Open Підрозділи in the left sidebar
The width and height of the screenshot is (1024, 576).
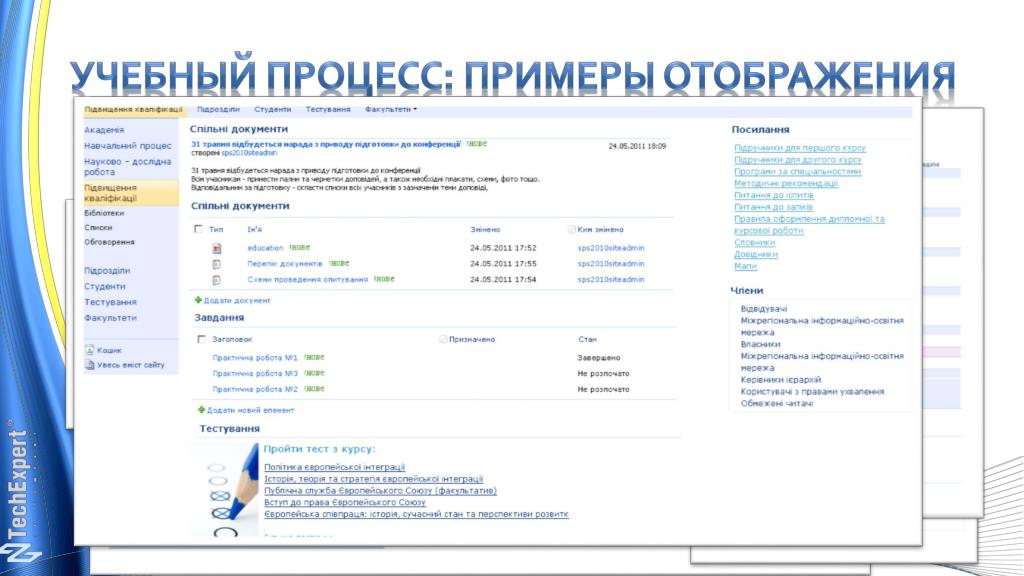(x=107, y=270)
